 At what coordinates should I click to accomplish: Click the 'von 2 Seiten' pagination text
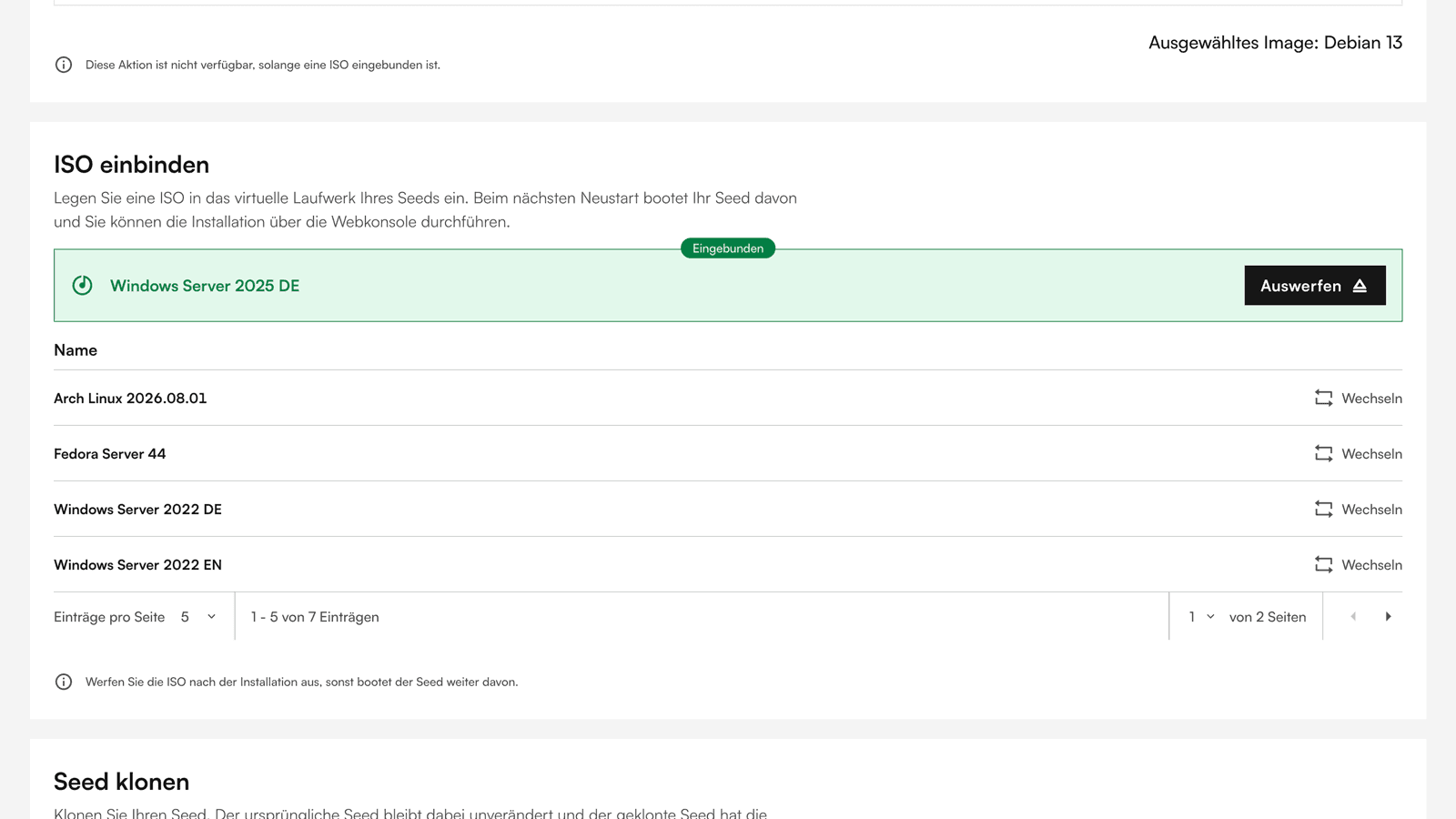tap(1268, 617)
